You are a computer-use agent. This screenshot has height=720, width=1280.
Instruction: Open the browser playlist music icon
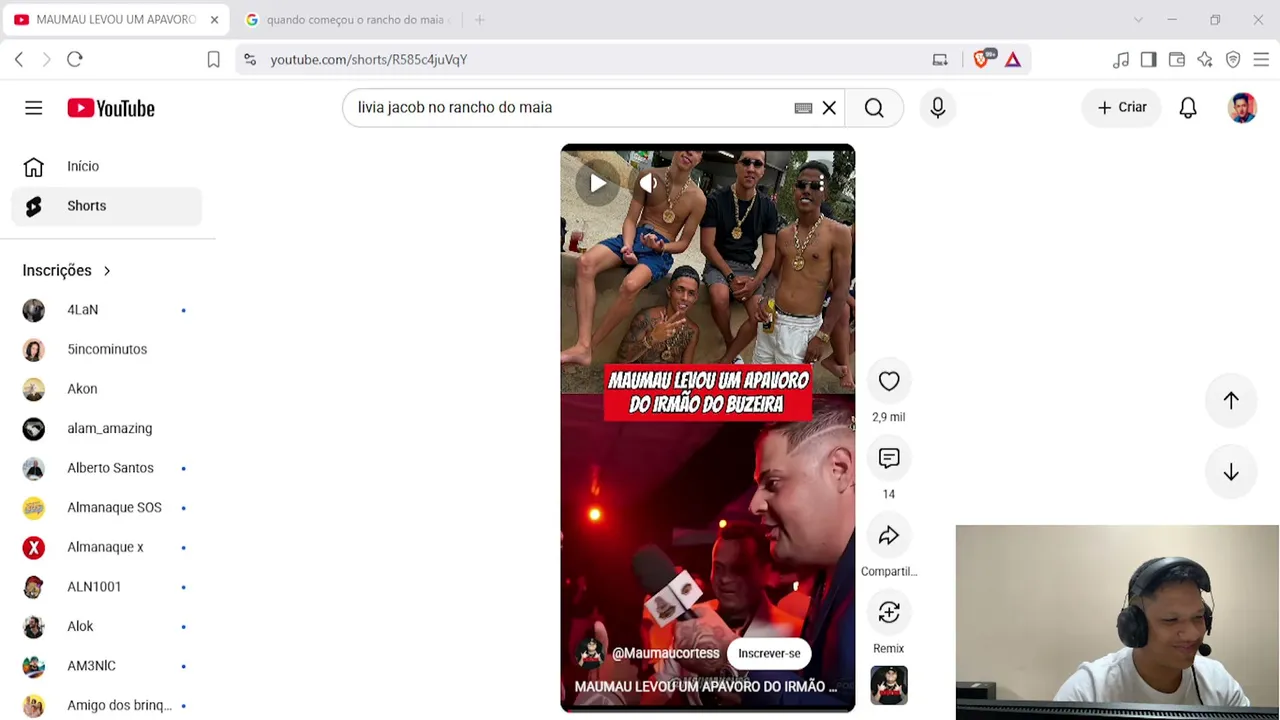[x=1121, y=60]
